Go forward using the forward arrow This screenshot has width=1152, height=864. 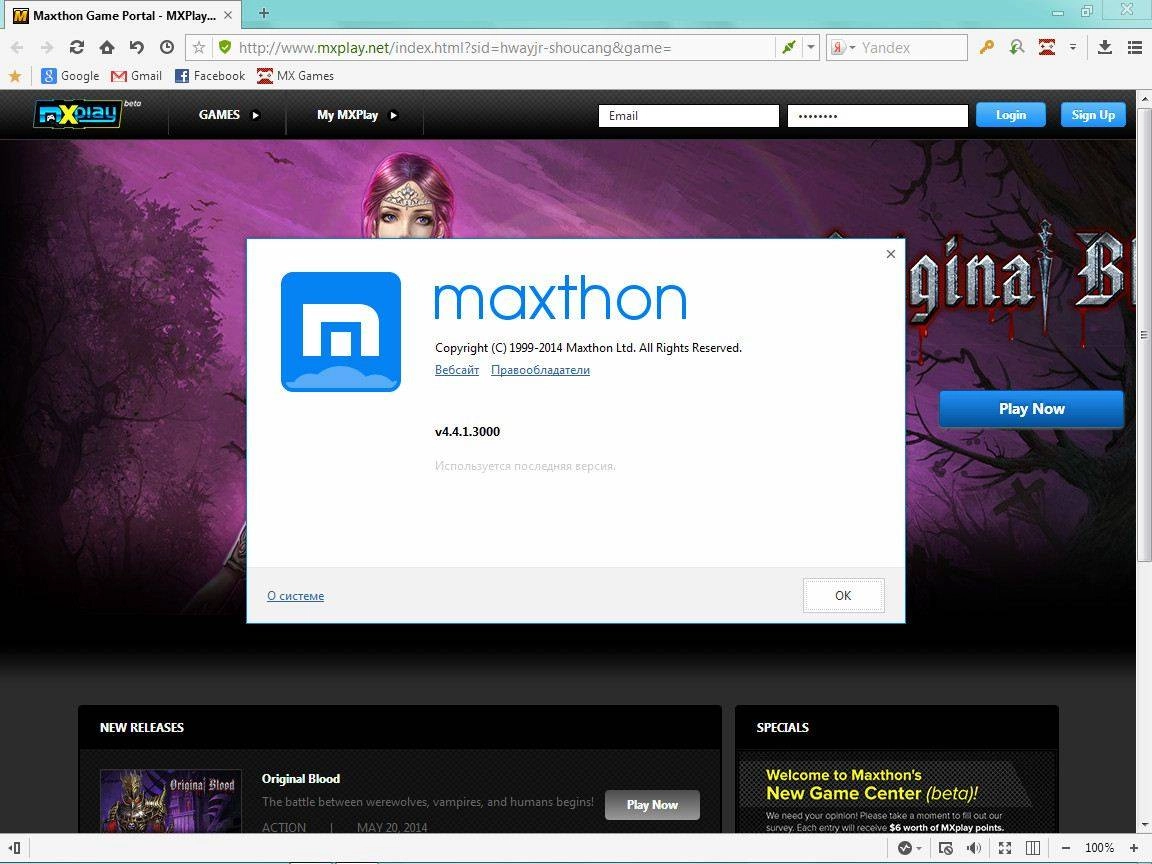click(46, 48)
